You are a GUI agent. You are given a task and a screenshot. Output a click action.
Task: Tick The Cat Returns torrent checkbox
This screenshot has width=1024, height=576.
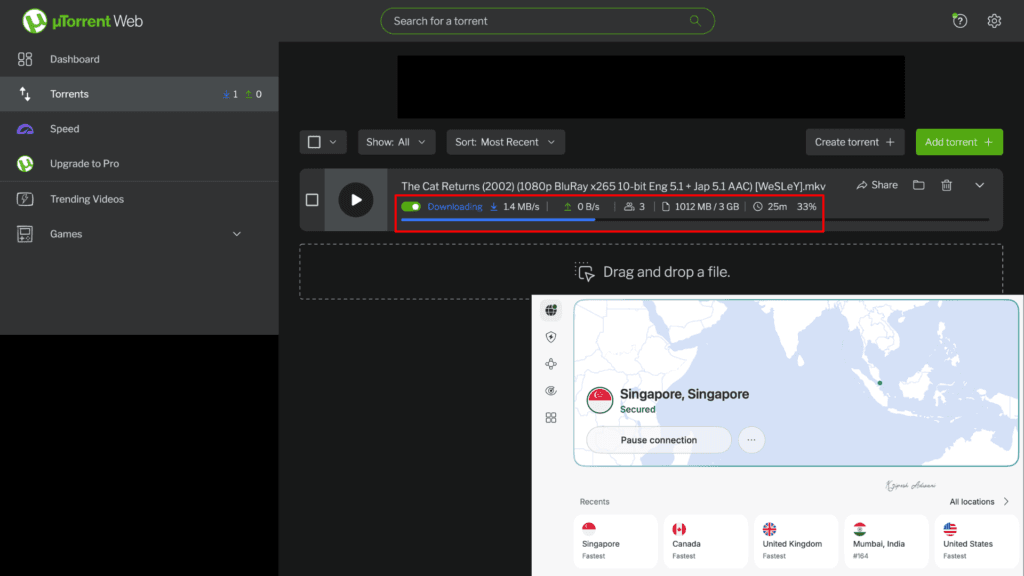pos(312,200)
